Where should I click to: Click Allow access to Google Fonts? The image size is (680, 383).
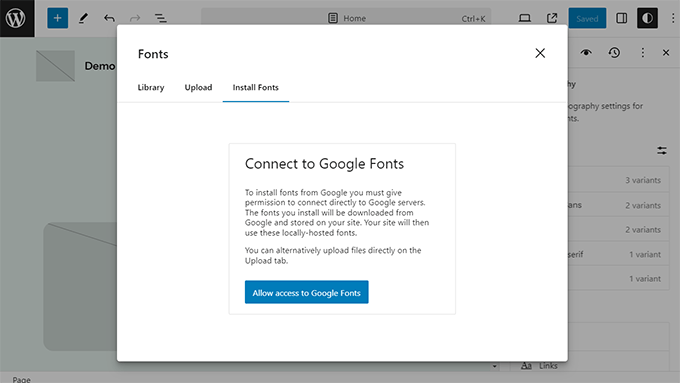(307, 292)
